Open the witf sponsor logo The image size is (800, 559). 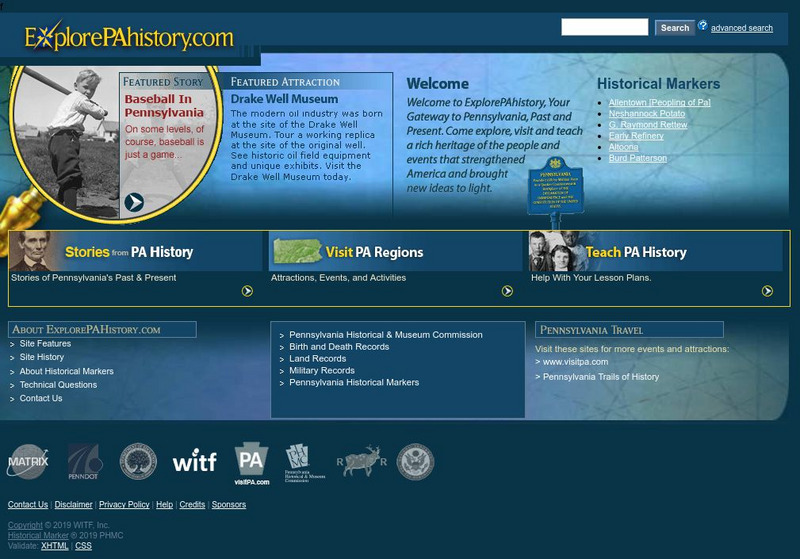point(194,461)
